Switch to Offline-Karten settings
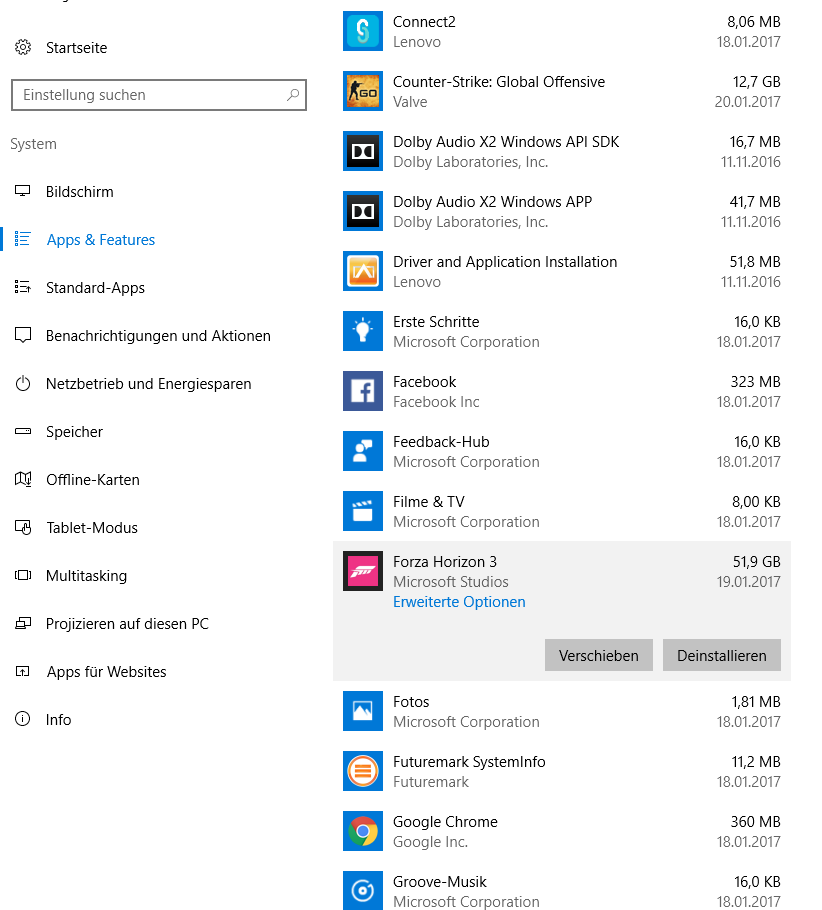Screen dimensions: 822x910 click(93, 480)
